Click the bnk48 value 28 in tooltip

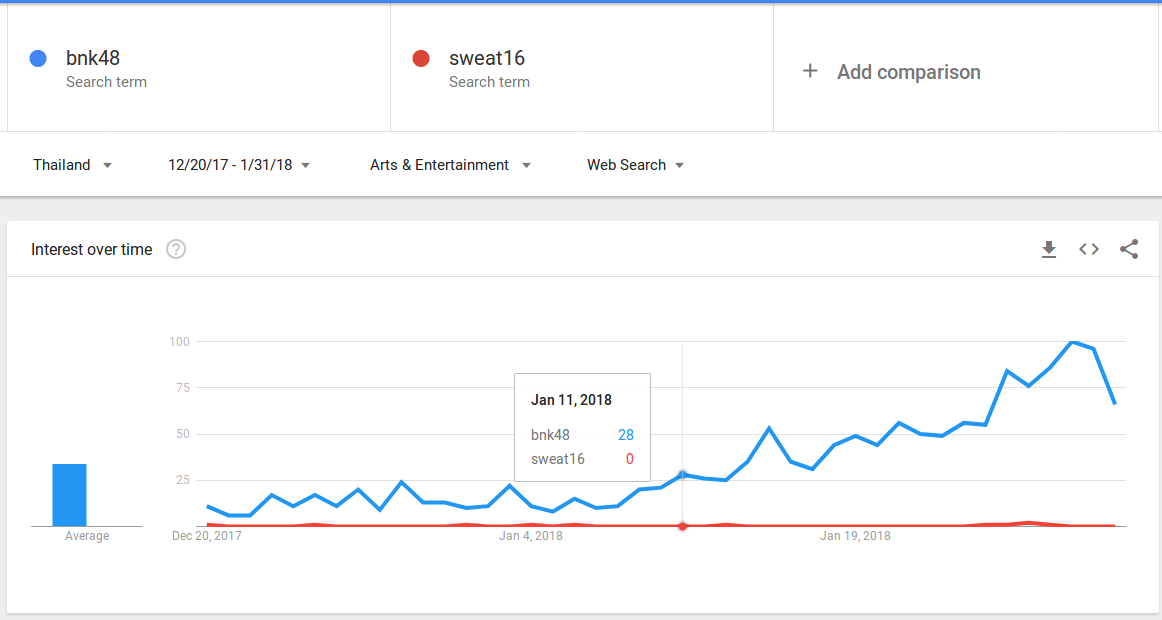[x=625, y=435]
